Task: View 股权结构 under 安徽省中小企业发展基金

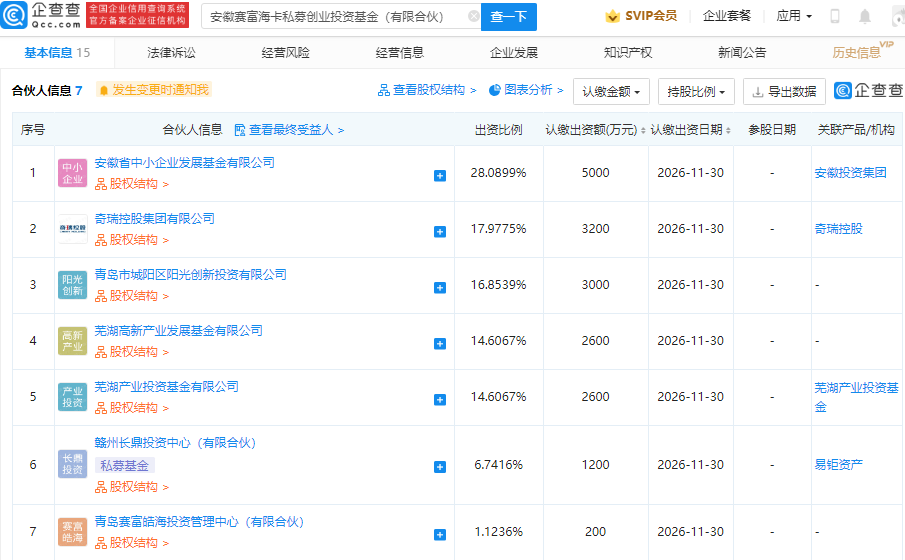Action: [132, 184]
